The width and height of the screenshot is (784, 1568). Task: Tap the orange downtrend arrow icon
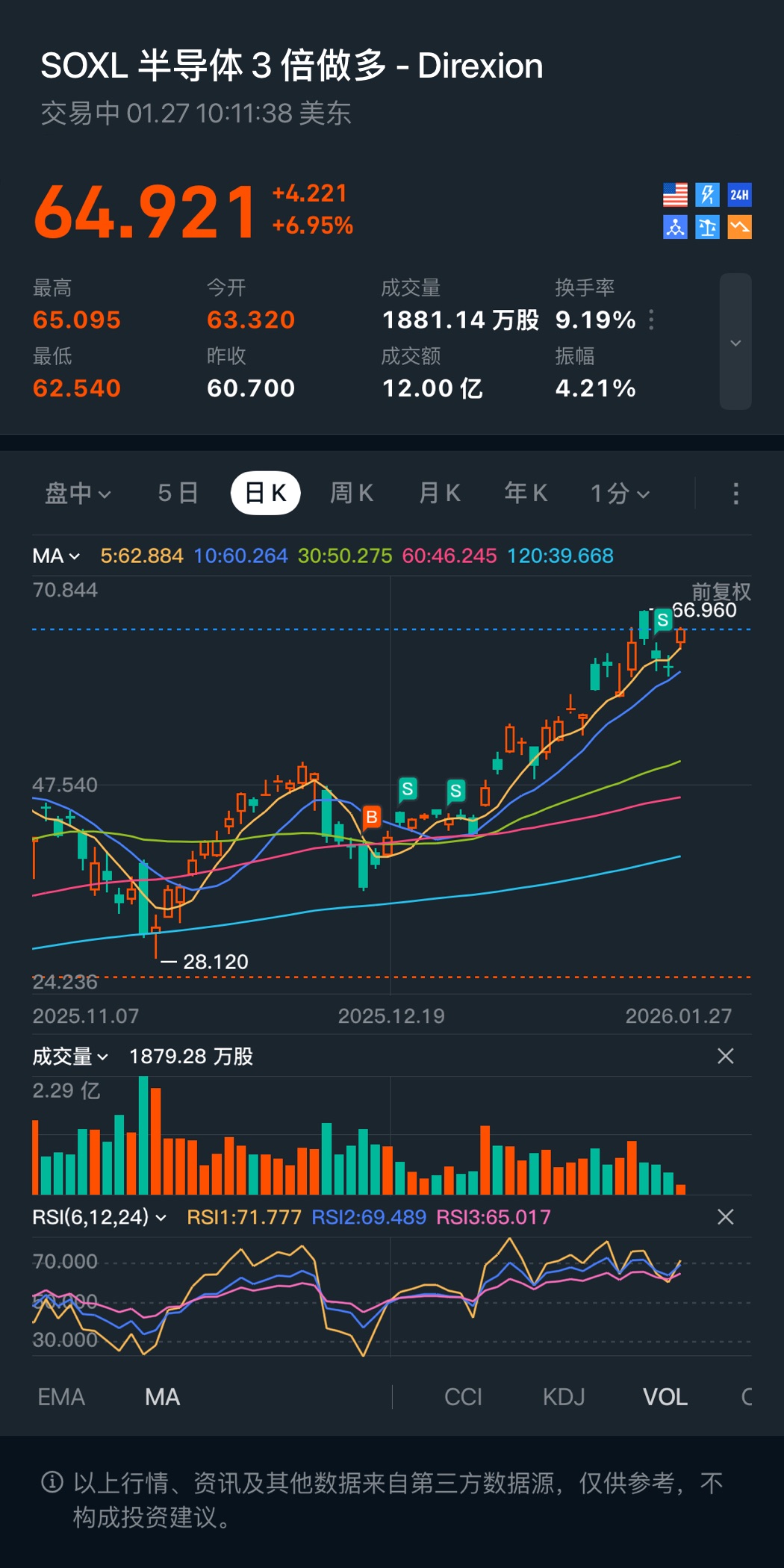tap(739, 227)
